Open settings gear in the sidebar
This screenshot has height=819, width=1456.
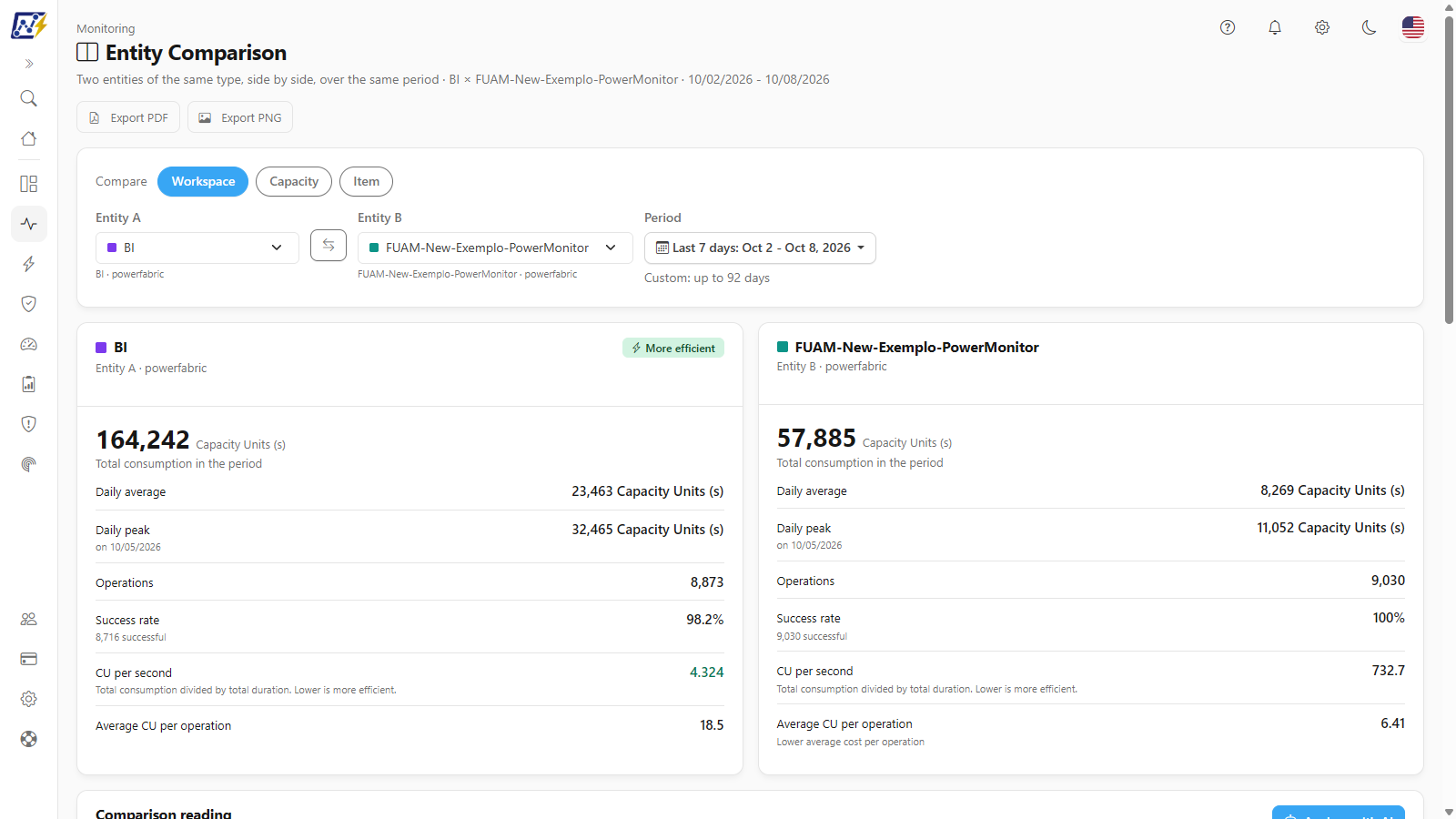tap(29, 699)
